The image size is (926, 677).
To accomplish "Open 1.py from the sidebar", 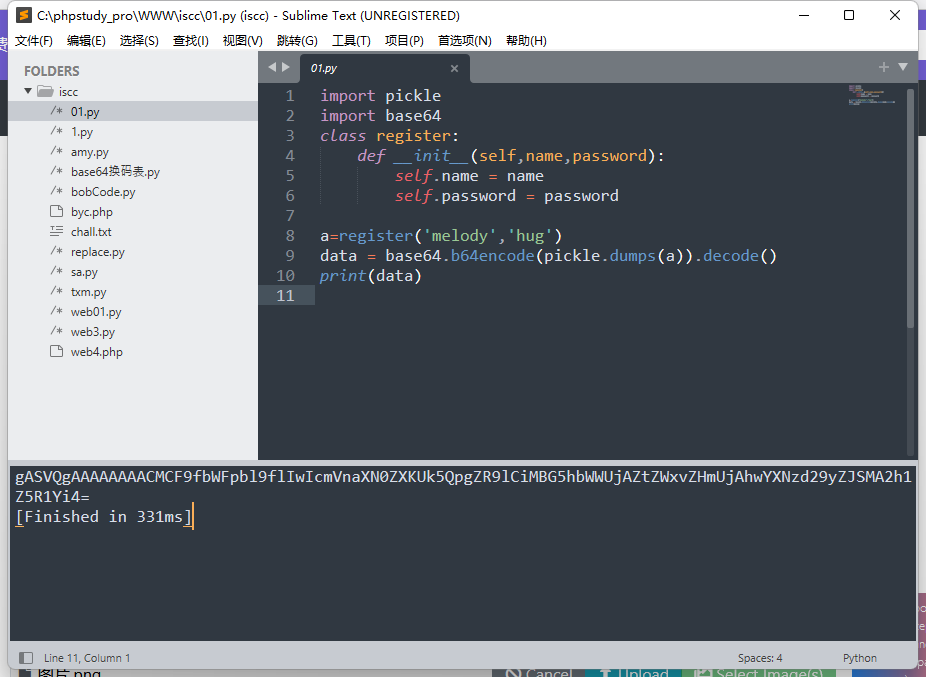I will (82, 132).
